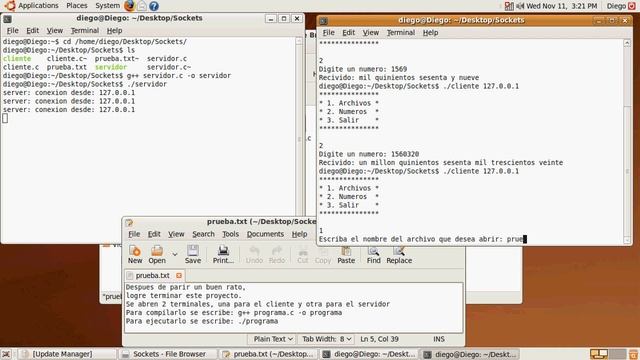Click the INS indicator in gedit status bar
This screenshot has width=640, height=360.
pos(439,339)
